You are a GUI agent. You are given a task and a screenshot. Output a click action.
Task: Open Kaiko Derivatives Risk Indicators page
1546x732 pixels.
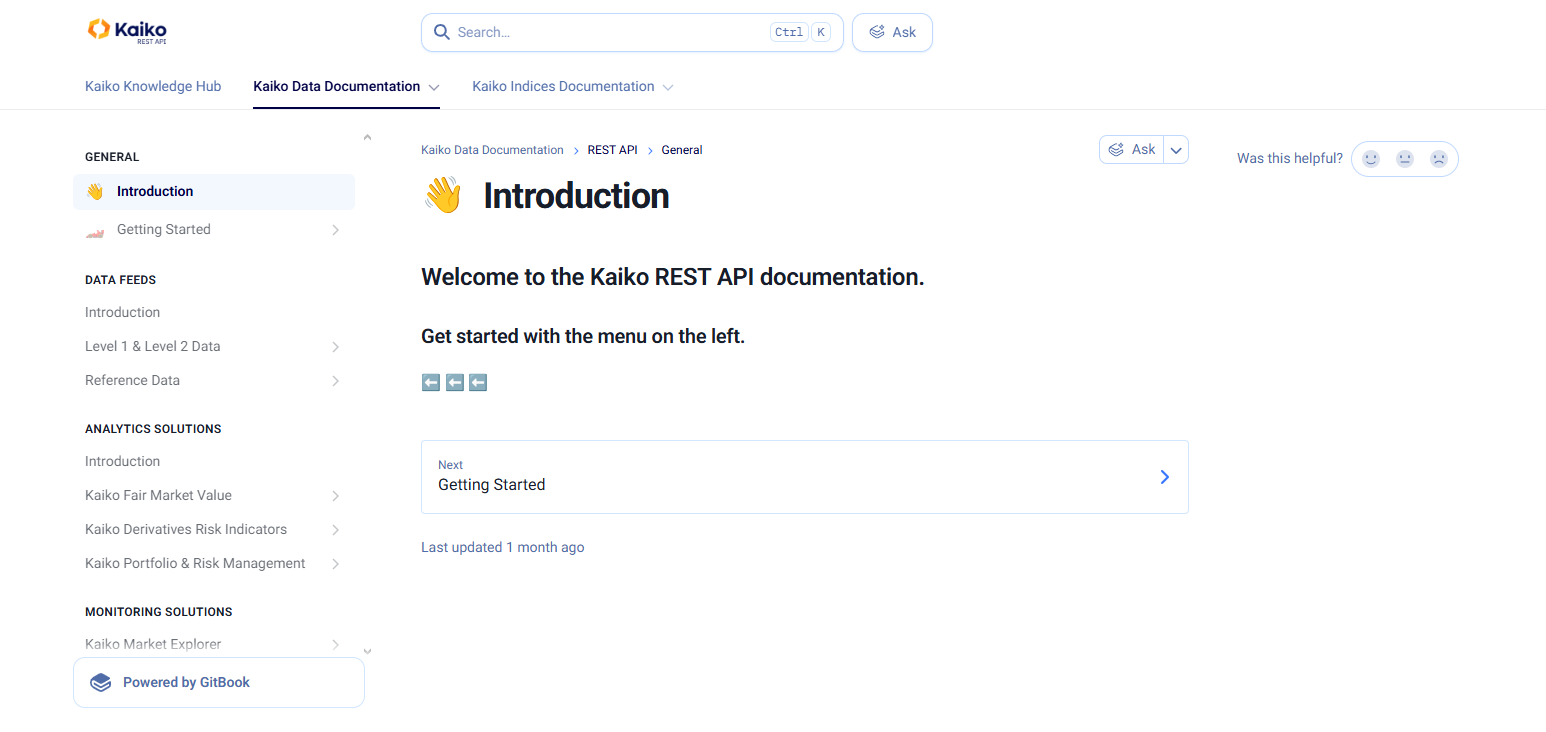tap(214, 529)
